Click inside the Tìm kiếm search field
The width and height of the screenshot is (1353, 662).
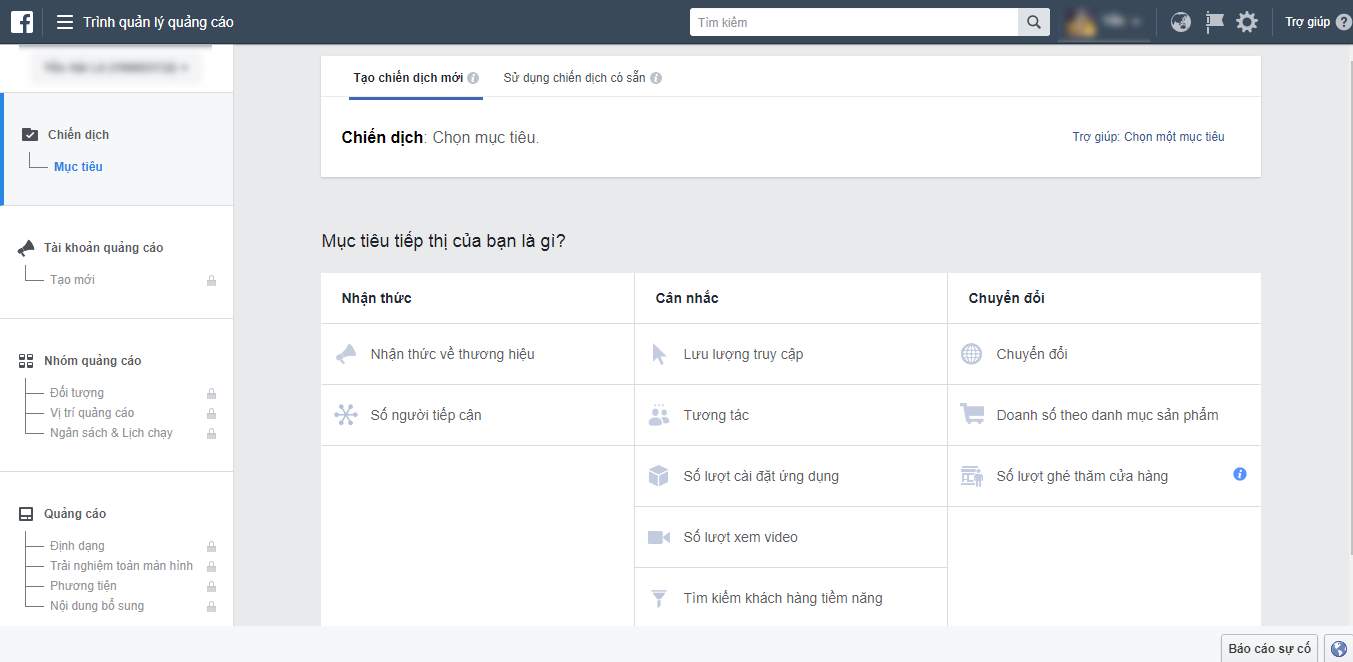855,21
